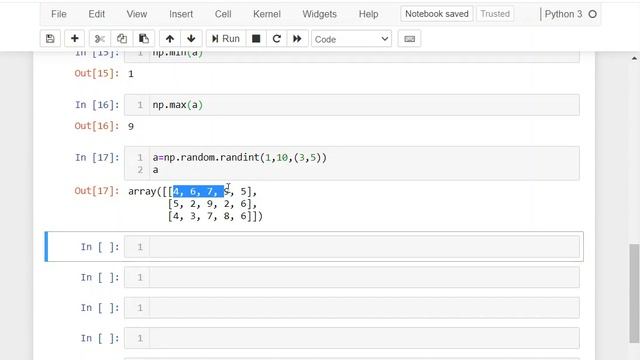This screenshot has height=360, width=640.
Task: Copy selected cells using the copy icon
Action: [x=122, y=39]
